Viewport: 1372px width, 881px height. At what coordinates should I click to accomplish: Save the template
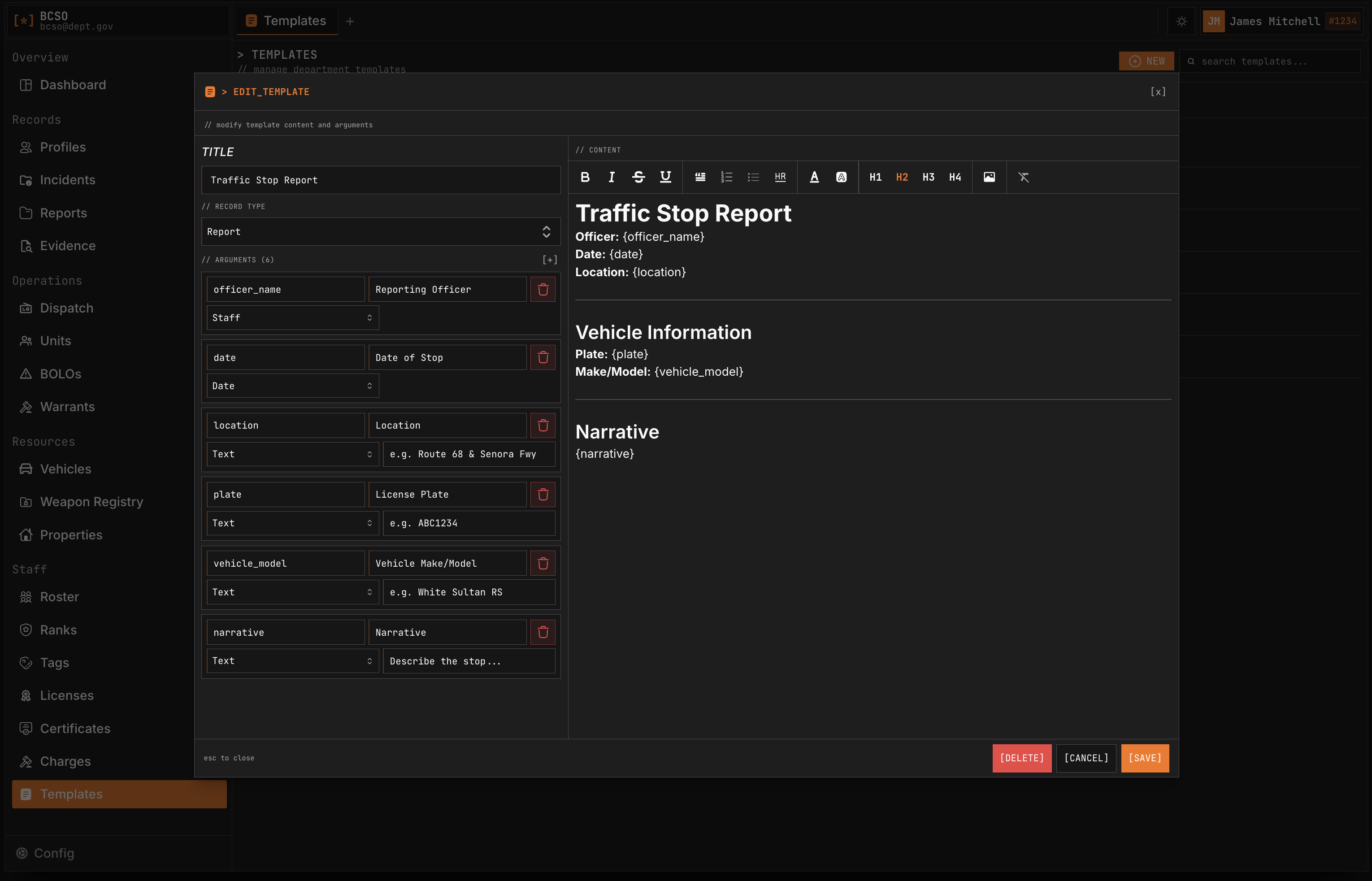(1144, 758)
